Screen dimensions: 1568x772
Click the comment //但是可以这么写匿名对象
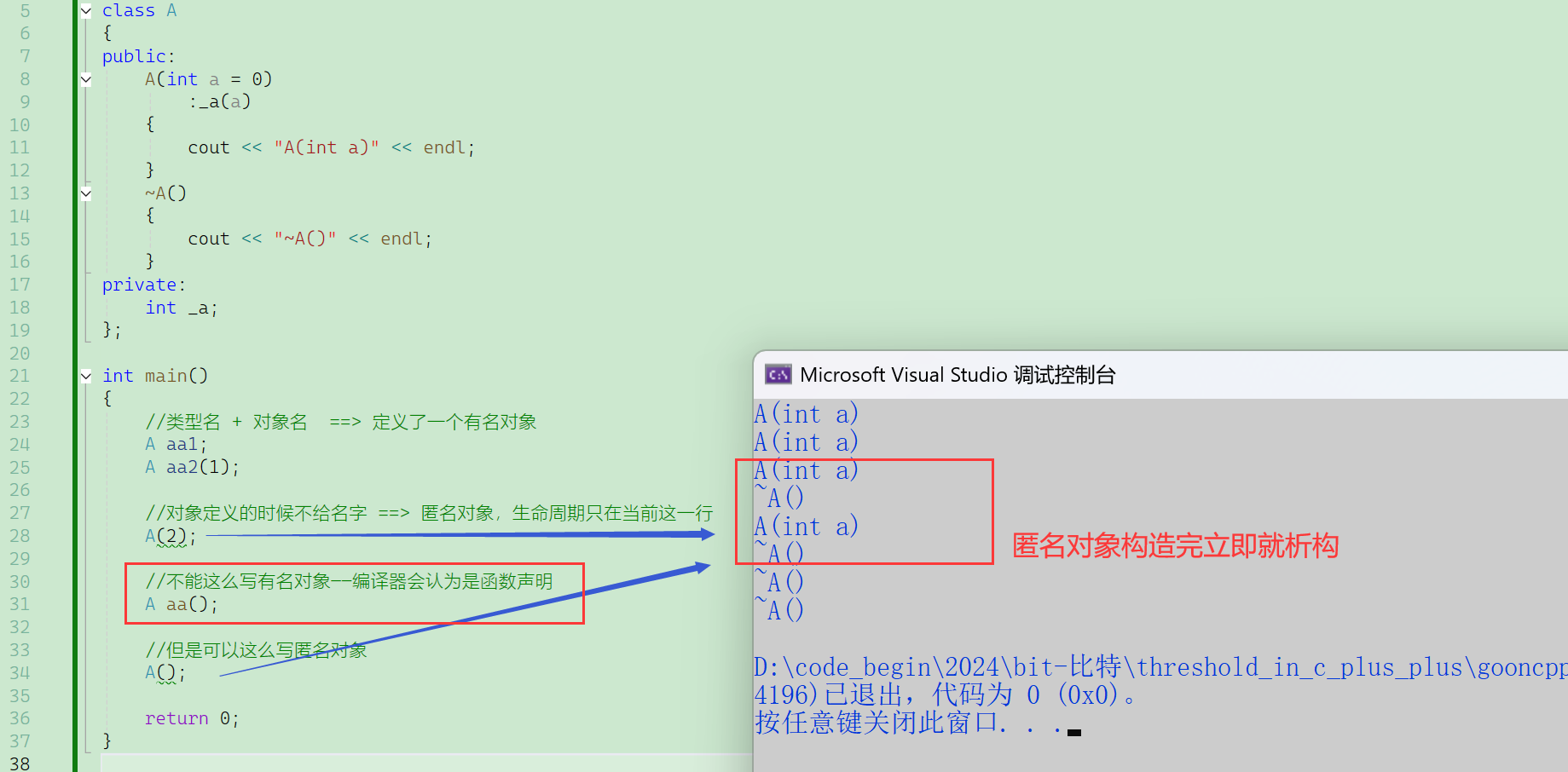tap(256, 650)
